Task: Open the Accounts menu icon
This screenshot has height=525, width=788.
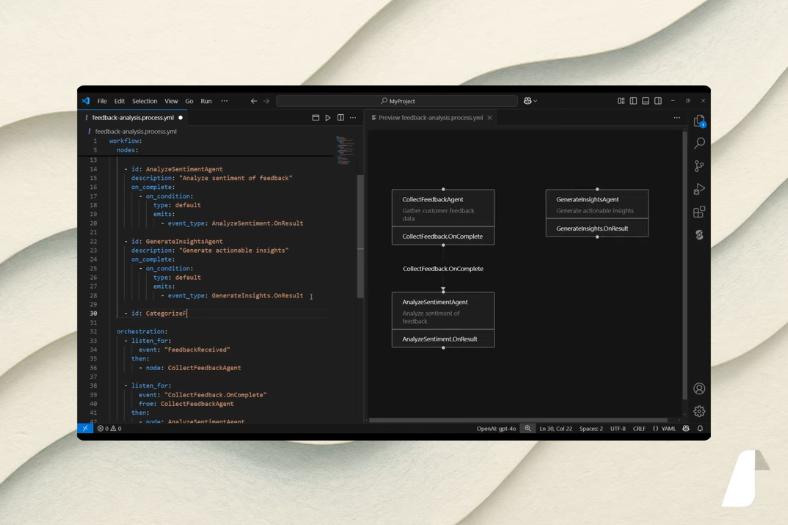Action: (x=699, y=389)
